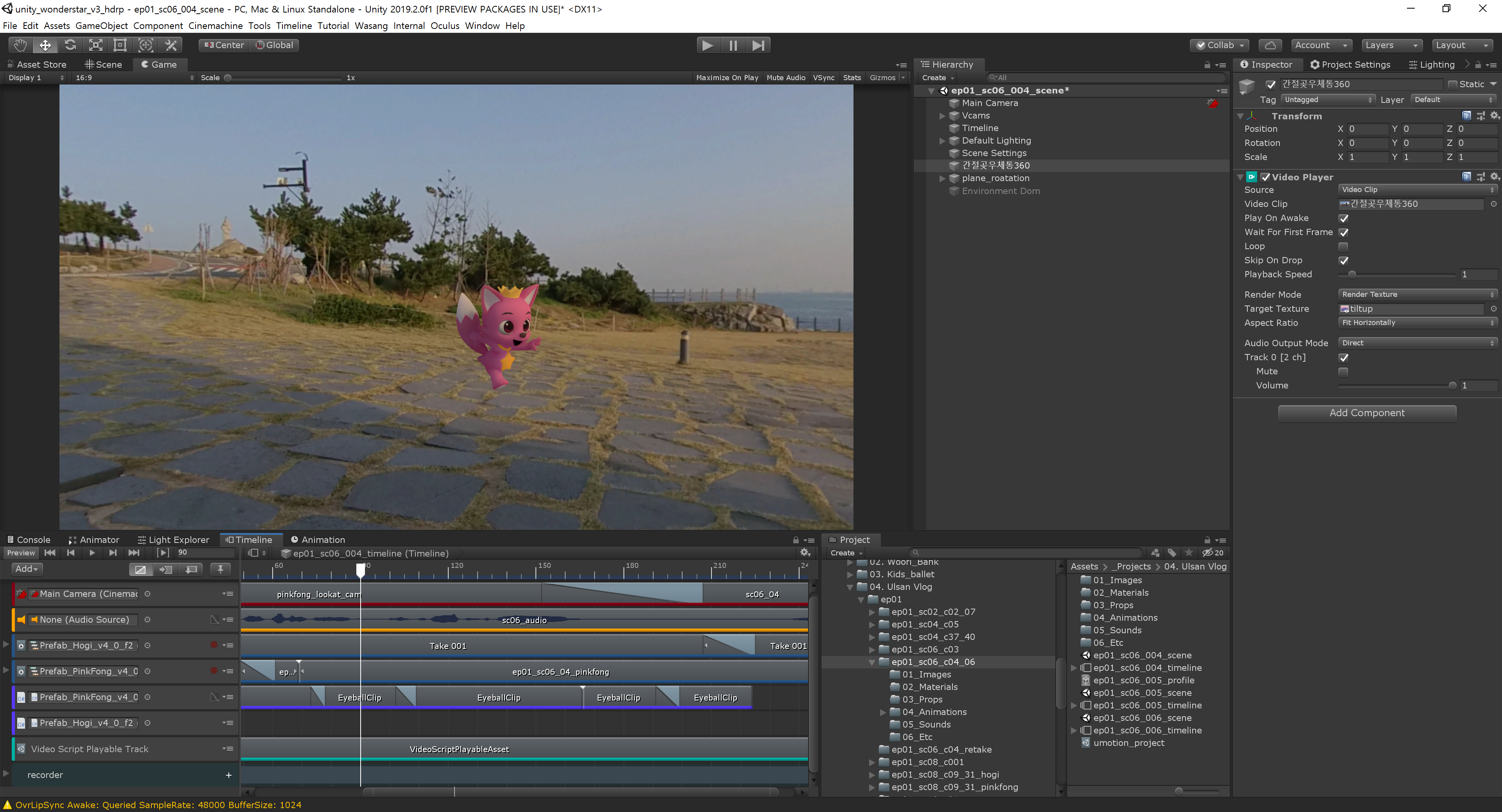This screenshot has width=1502, height=812.
Task: Lock the Hierarchy panel
Action: coord(1207,65)
